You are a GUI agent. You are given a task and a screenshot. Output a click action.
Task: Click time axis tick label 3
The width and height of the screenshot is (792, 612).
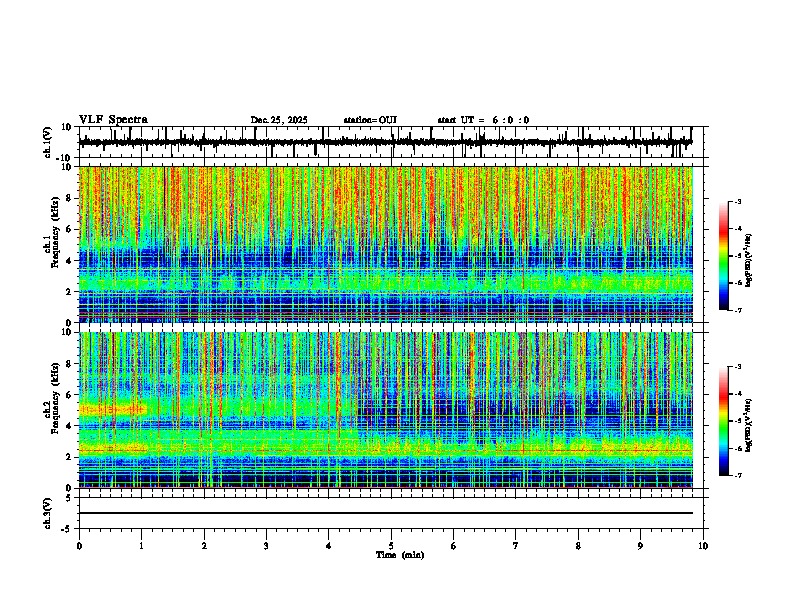267,546
